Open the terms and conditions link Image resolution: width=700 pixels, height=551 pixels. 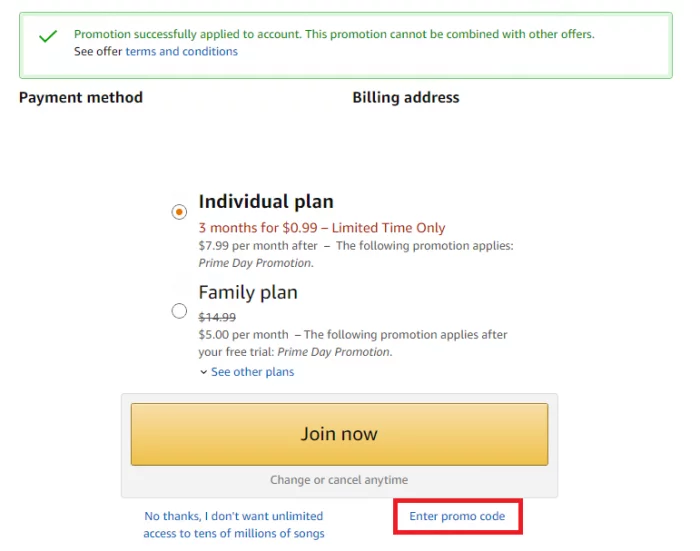click(181, 51)
